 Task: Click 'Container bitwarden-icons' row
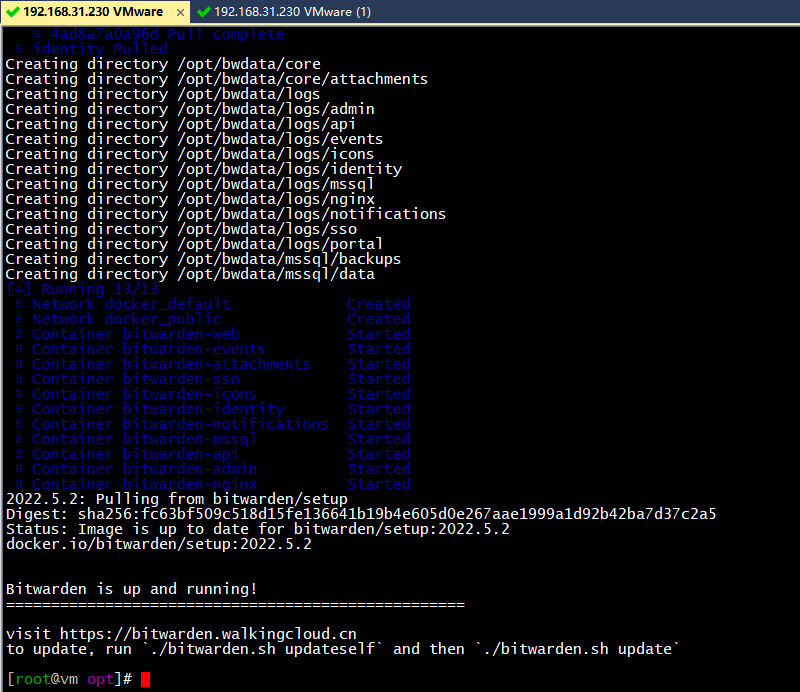[213, 394]
